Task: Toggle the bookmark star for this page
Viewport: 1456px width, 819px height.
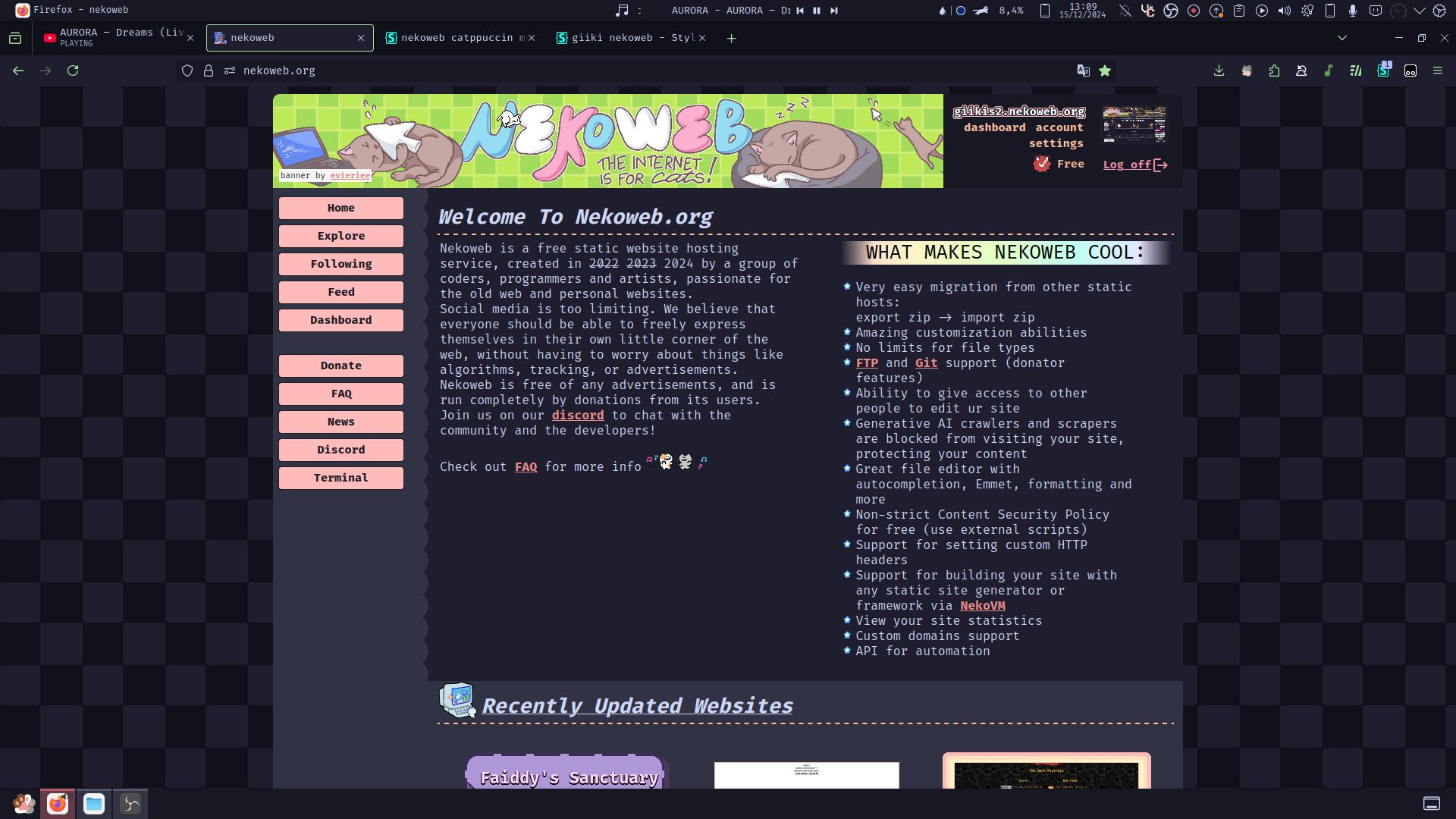Action: tap(1105, 71)
